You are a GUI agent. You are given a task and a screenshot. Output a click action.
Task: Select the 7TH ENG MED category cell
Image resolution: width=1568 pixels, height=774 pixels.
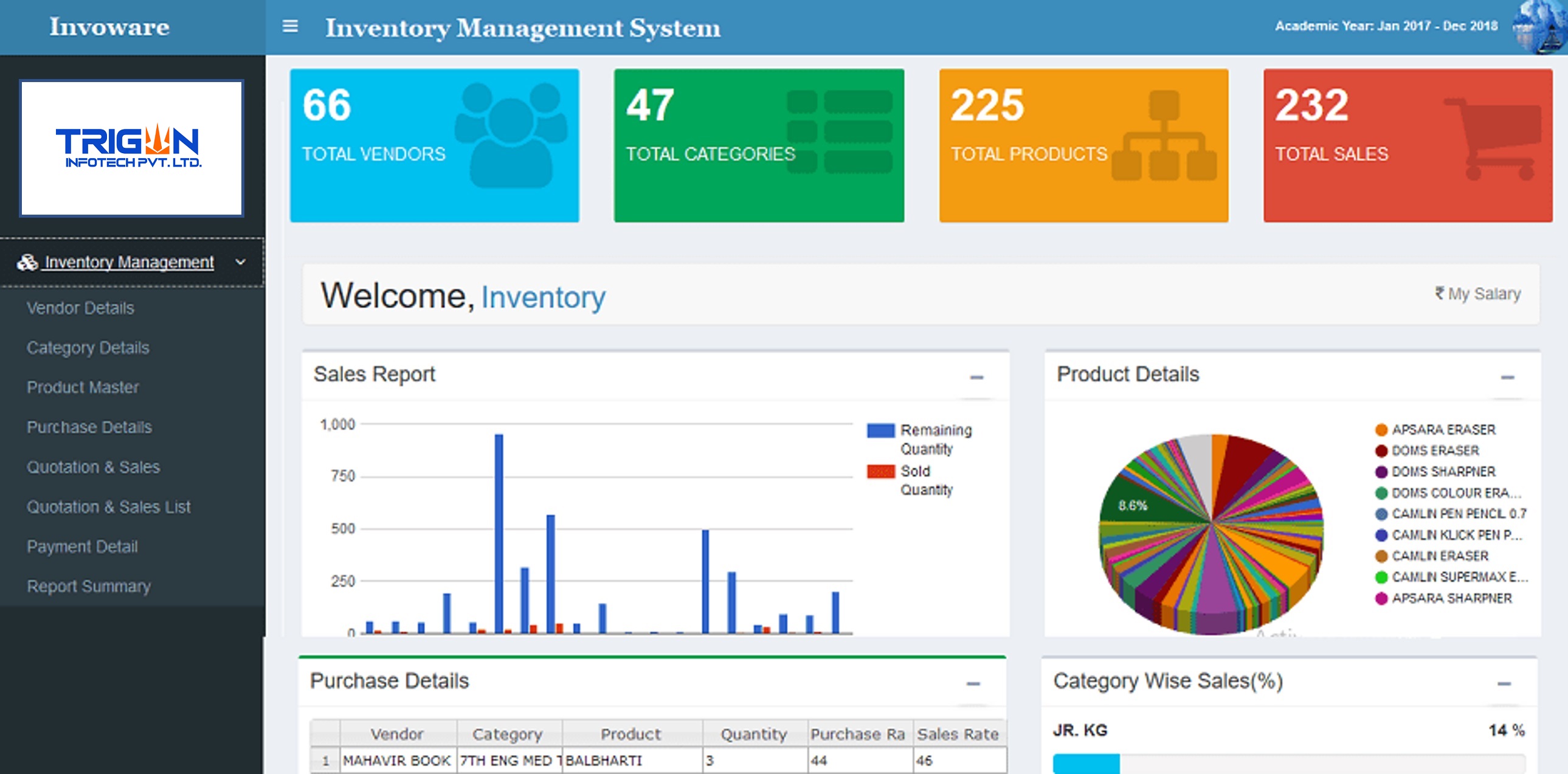[509, 761]
